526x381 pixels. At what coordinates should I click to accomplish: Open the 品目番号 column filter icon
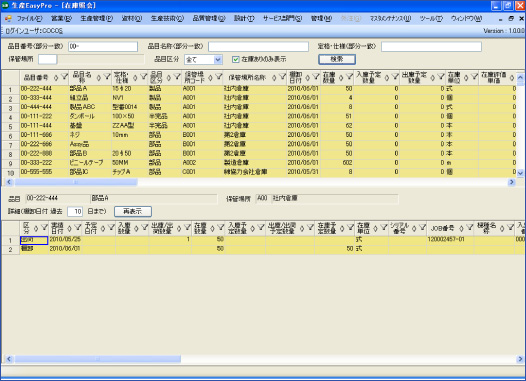[x=64, y=77]
